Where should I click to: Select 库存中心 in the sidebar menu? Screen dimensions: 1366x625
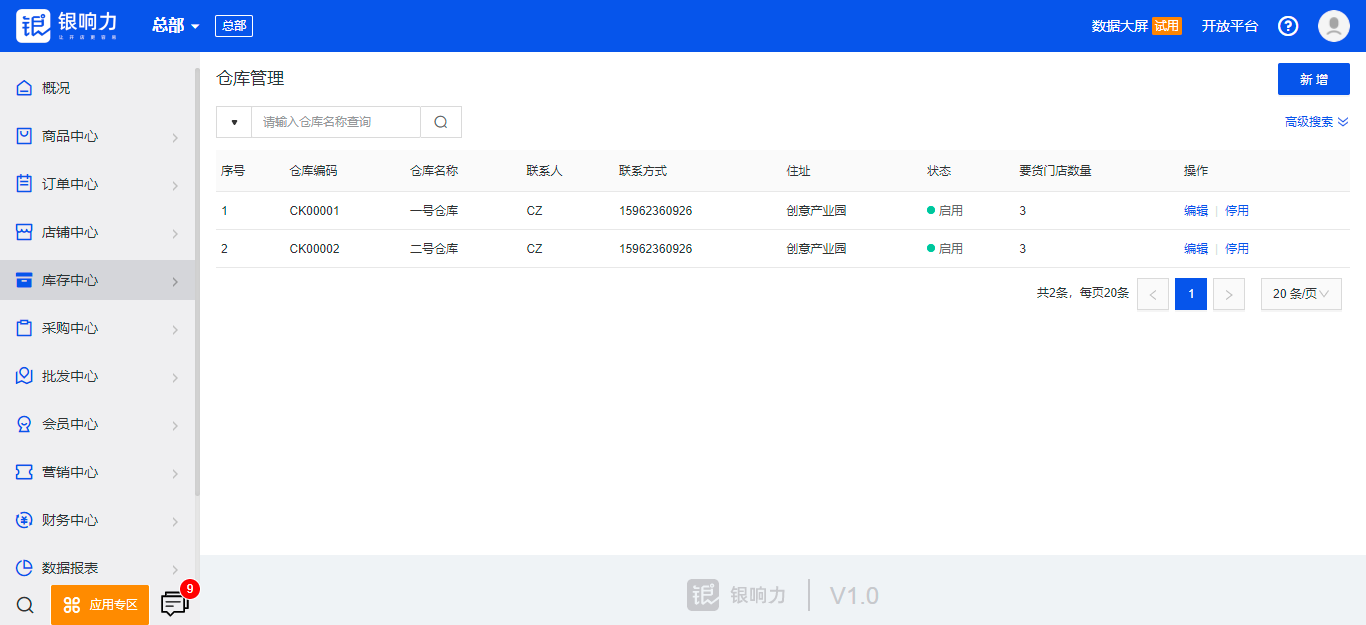[70, 280]
